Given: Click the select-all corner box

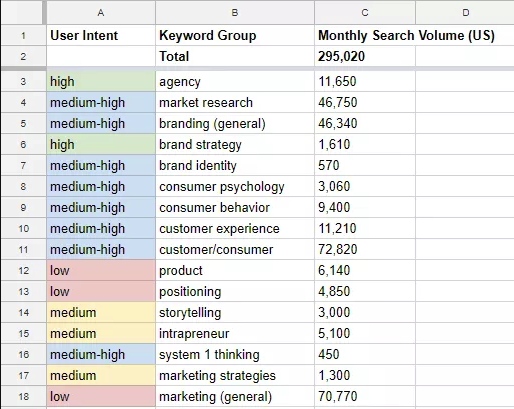Looking at the screenshot, I should pyautogui.click(x=22, y=13).
